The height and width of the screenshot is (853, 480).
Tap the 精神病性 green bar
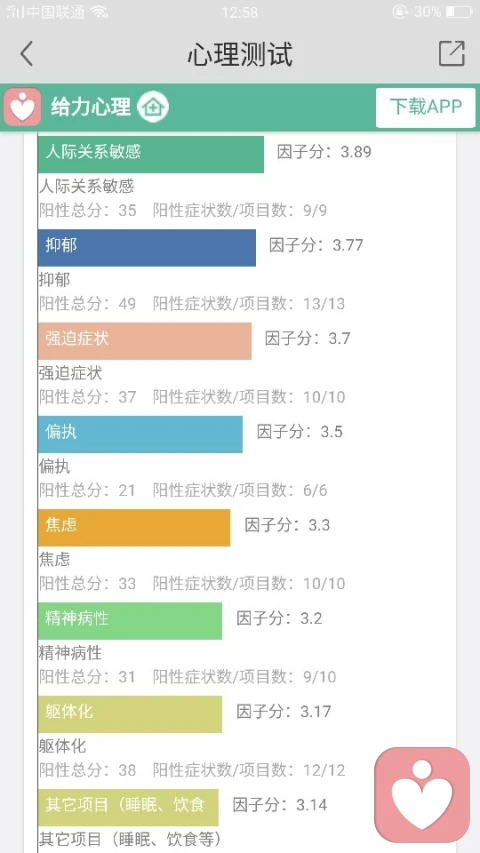tap(130, 621)
